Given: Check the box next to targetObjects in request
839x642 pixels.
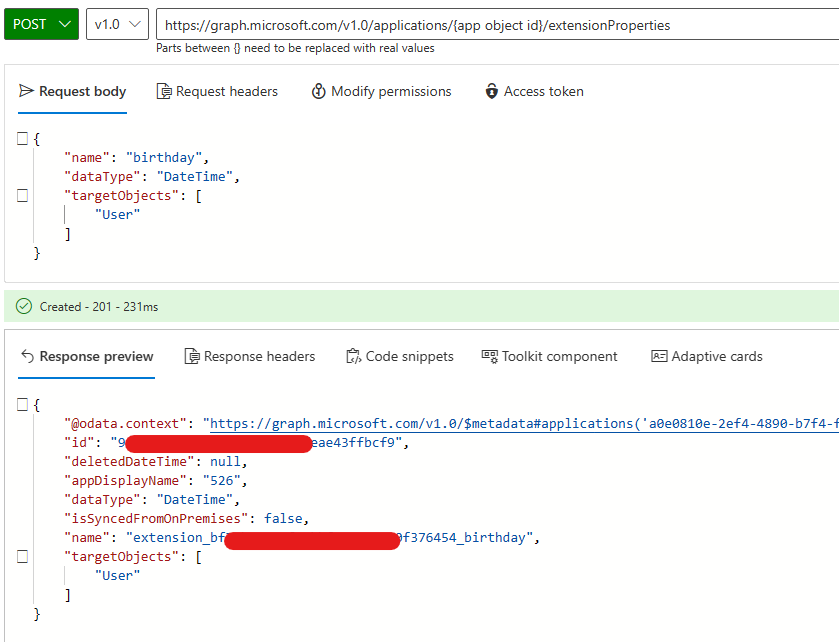Looking at the screenshot, I should (x=23, y=195).
